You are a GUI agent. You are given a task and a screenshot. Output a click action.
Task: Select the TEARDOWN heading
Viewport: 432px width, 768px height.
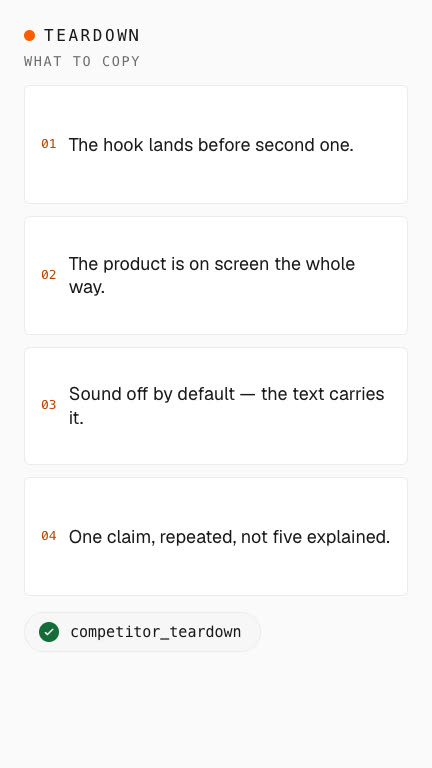click(x=92, y=35)
